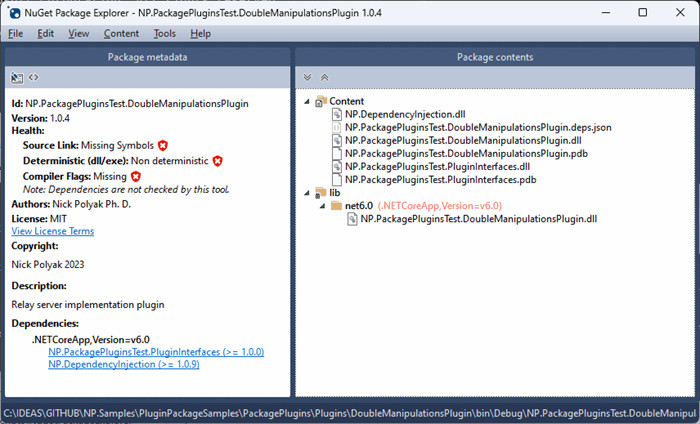Viewport: 700px width, 424px height.
Task: Select PluginInterfaces.dll file
Action: click(x=438, y=167)
